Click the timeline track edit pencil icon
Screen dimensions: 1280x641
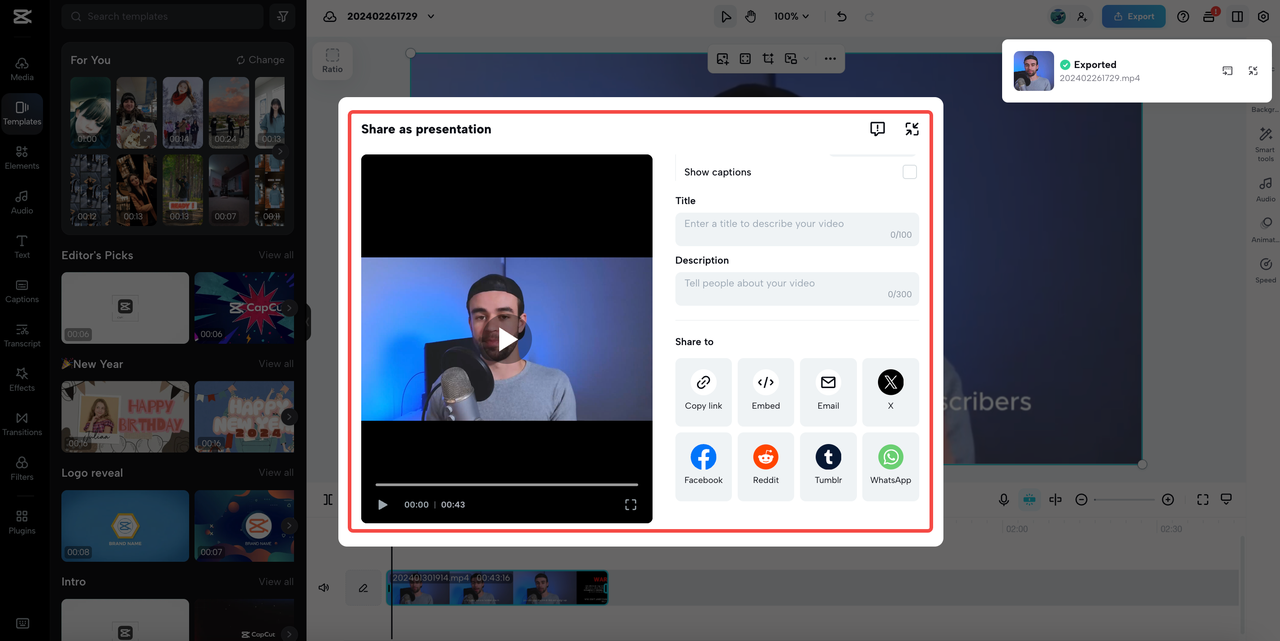click(363, 588)
